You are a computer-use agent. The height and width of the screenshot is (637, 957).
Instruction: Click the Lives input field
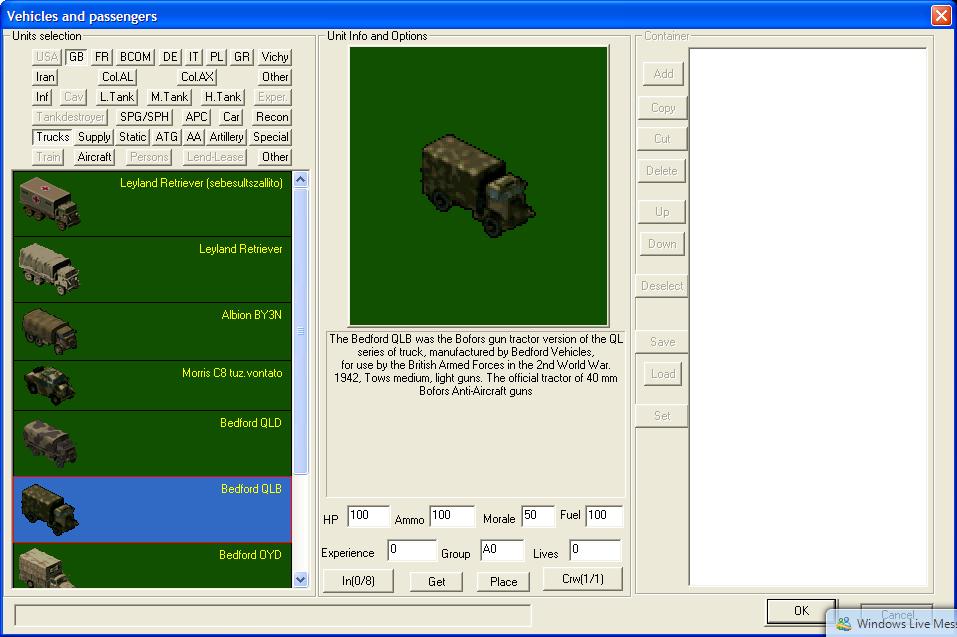point(595,550)
